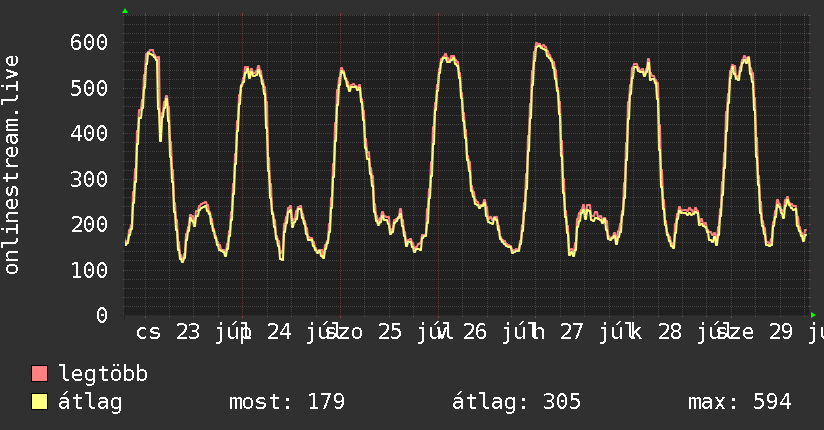Click the 0 y-axis label
824x430 pixels.
102,315
